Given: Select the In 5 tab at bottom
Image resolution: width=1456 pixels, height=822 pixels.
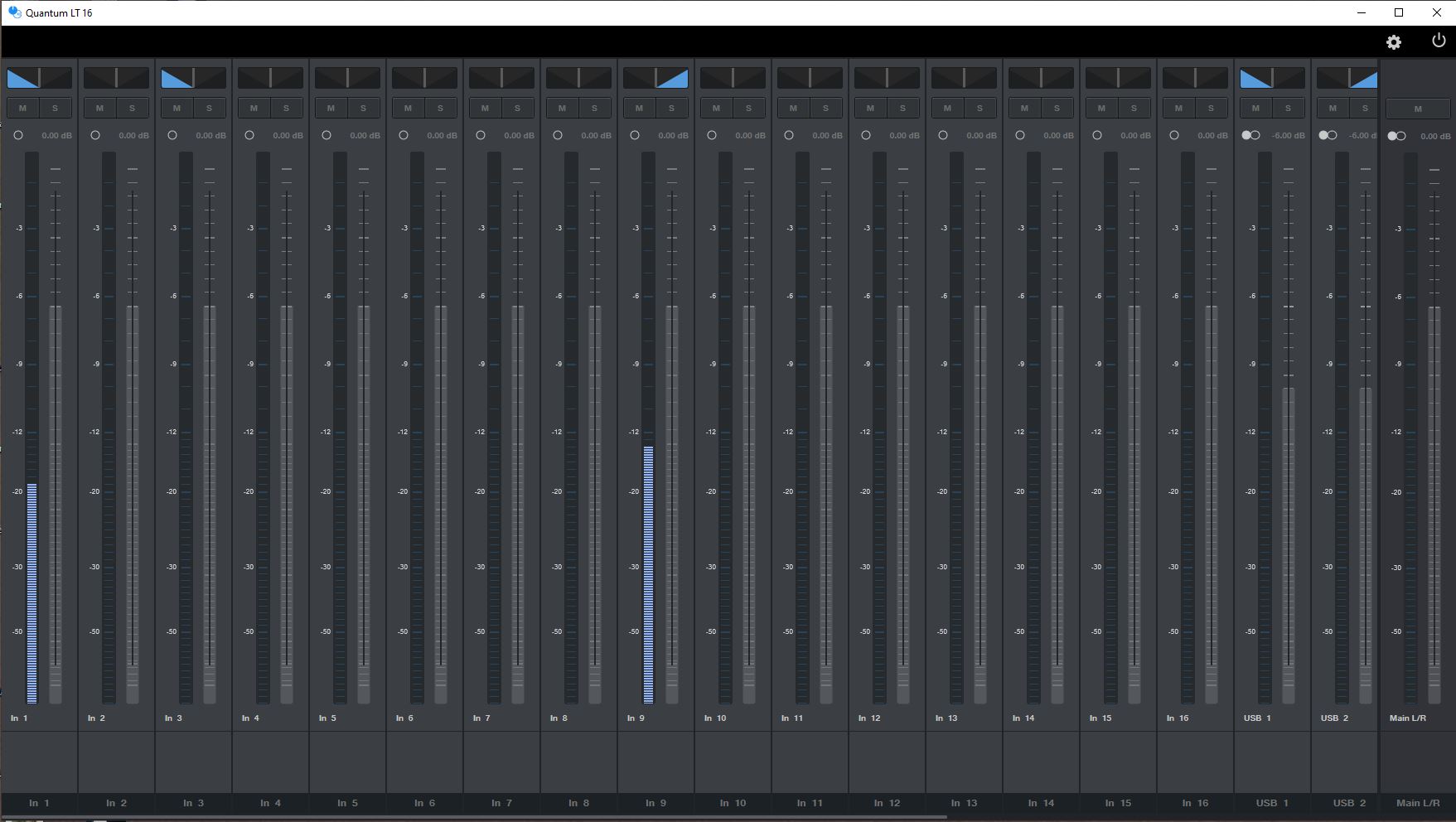Looking at the screenshot, I should 347,803.
